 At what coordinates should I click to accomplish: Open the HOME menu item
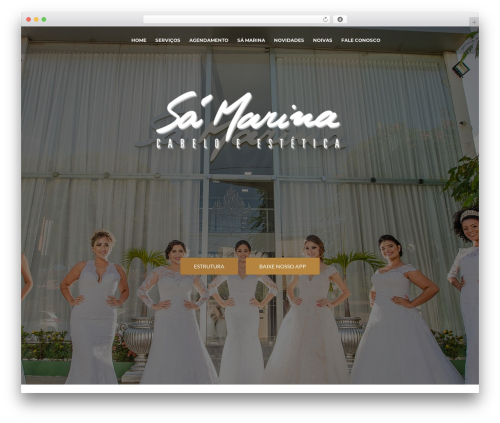click(139, 40)
